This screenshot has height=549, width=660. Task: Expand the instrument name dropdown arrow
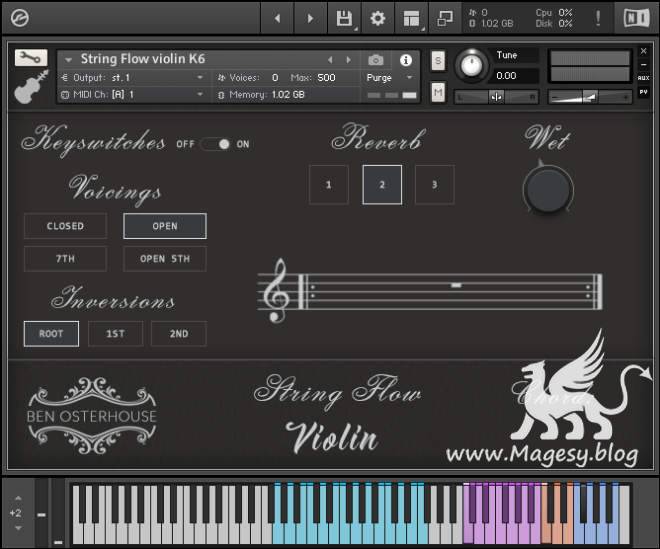tap(68, 60)
